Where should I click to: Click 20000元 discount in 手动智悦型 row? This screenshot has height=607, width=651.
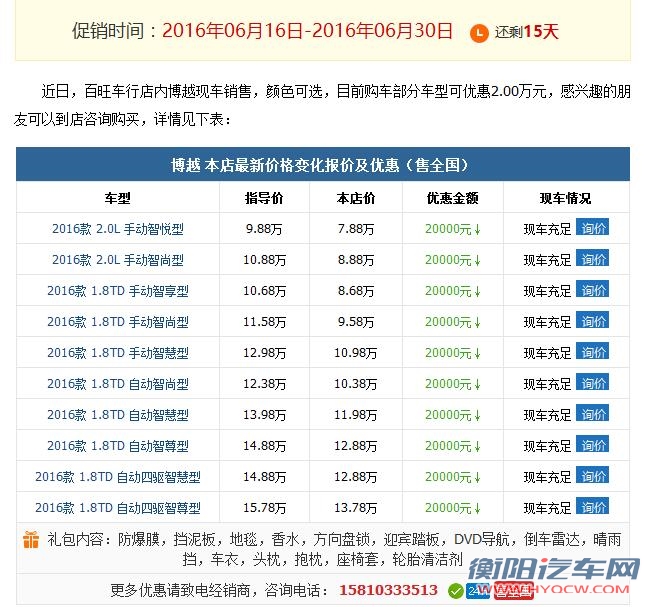(x=453, y=229)
